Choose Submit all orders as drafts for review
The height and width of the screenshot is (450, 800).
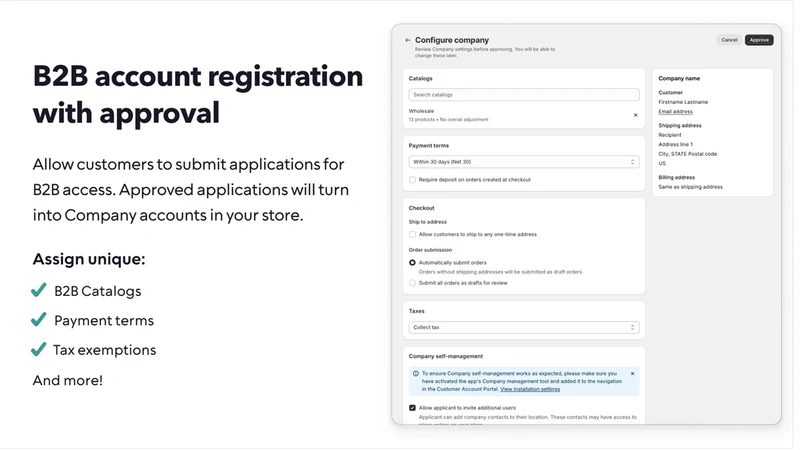(x=412, y=283)
